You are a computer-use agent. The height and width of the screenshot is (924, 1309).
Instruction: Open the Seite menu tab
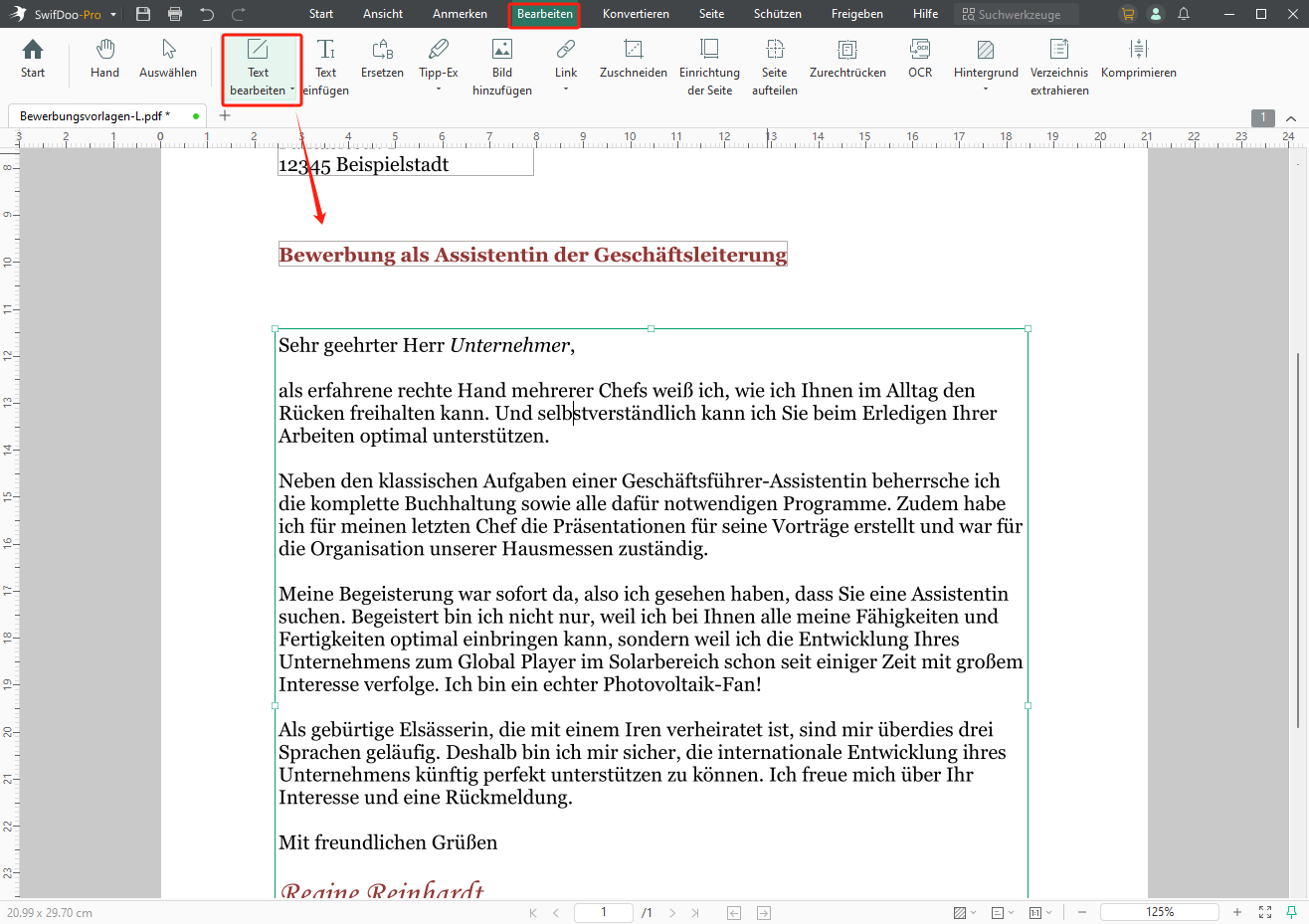pyautogui.click(x=712, y=14)
